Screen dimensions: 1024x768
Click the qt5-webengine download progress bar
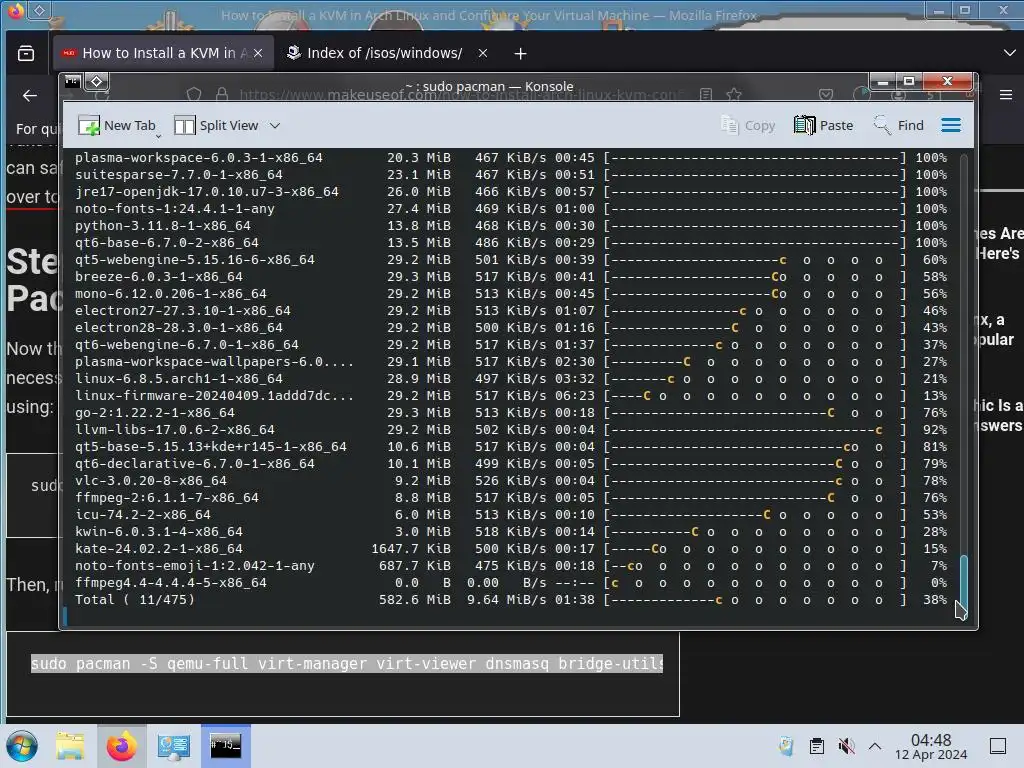pos(755,260)
